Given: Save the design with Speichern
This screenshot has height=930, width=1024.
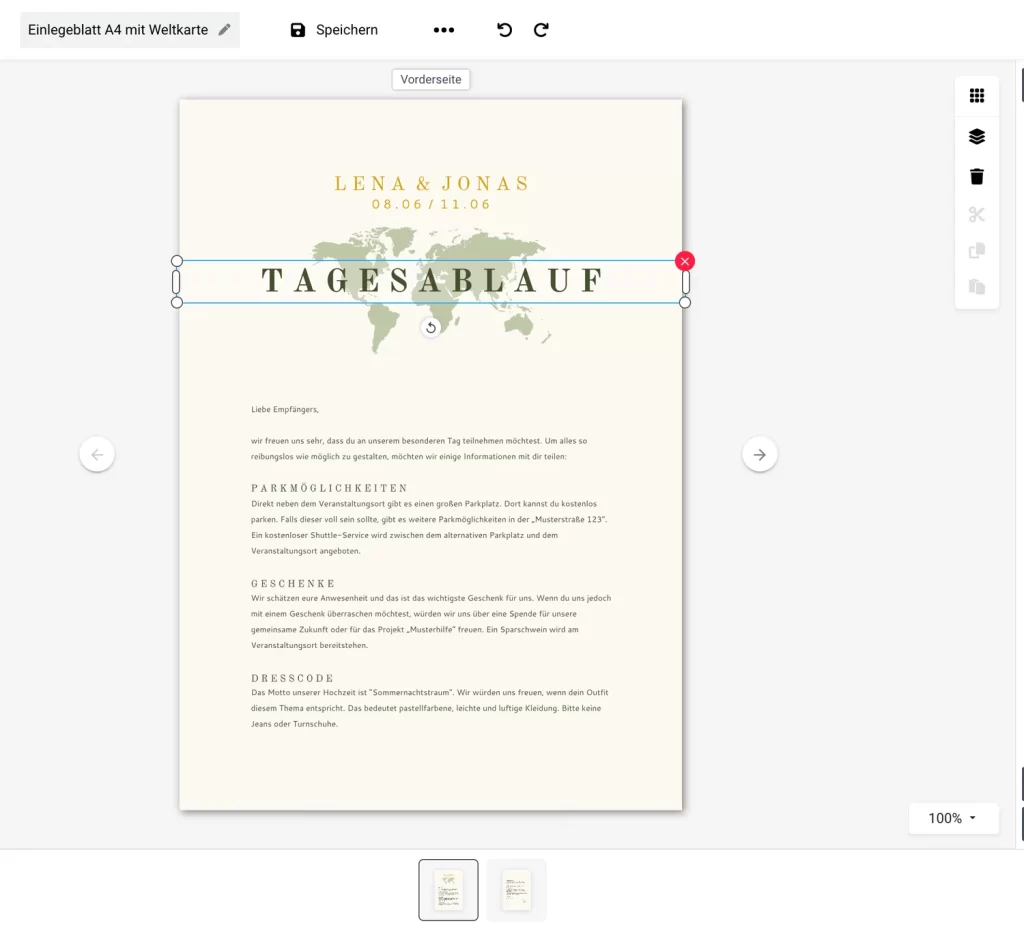Looking at the screenshot, I should [333, 30].
